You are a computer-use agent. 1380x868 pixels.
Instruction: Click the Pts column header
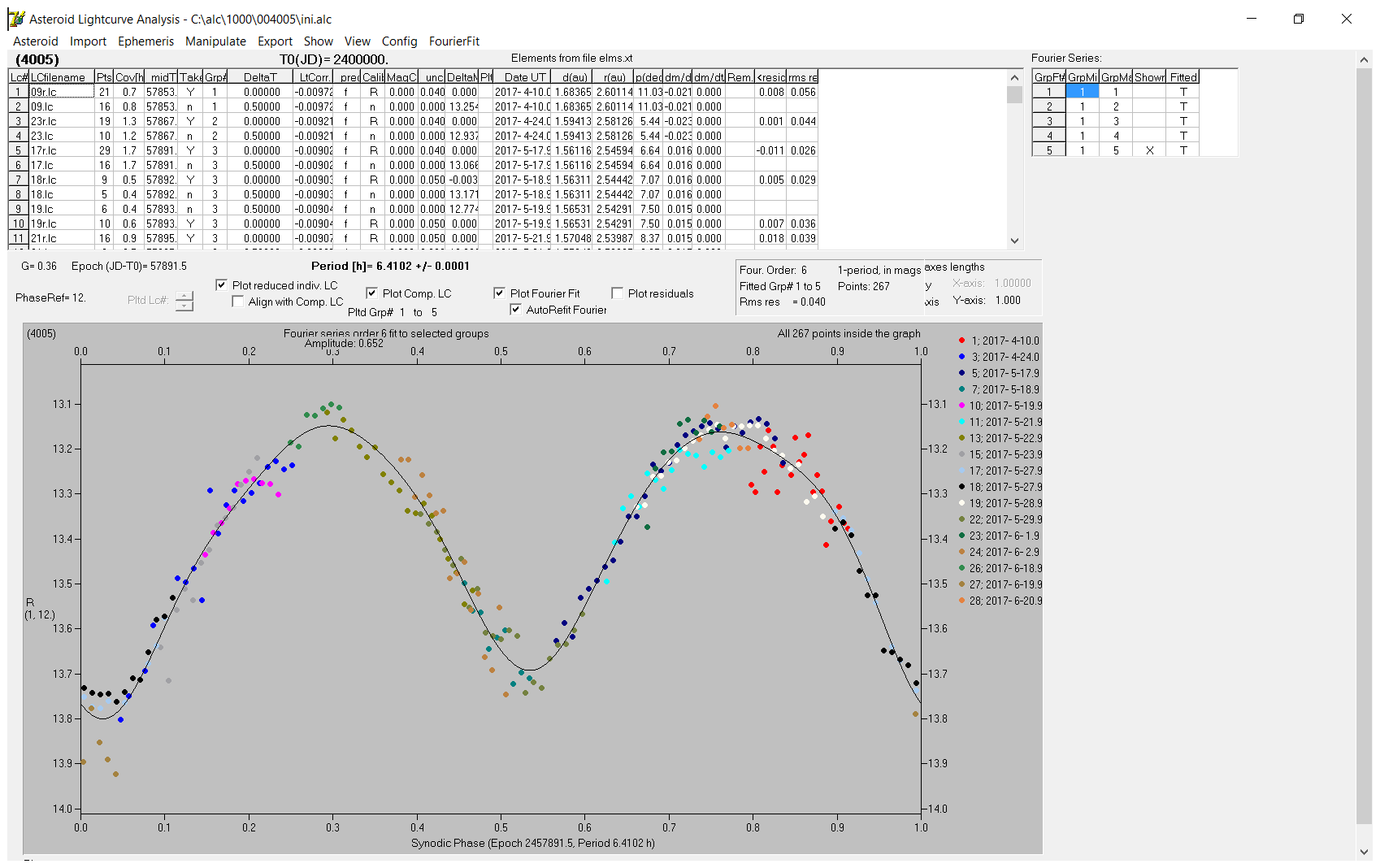(104, 77)
